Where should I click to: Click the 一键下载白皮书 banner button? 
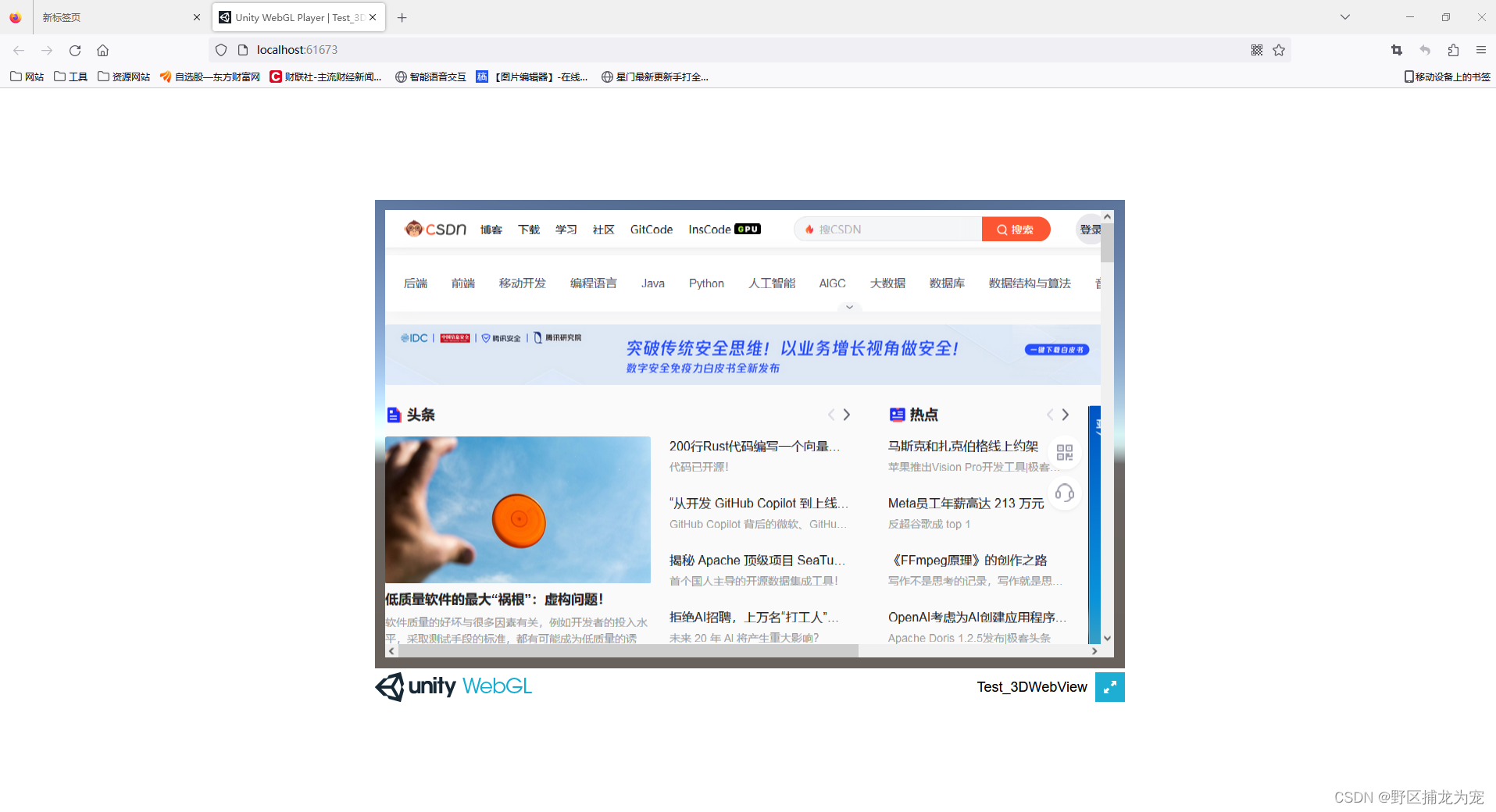(1057, 350)
